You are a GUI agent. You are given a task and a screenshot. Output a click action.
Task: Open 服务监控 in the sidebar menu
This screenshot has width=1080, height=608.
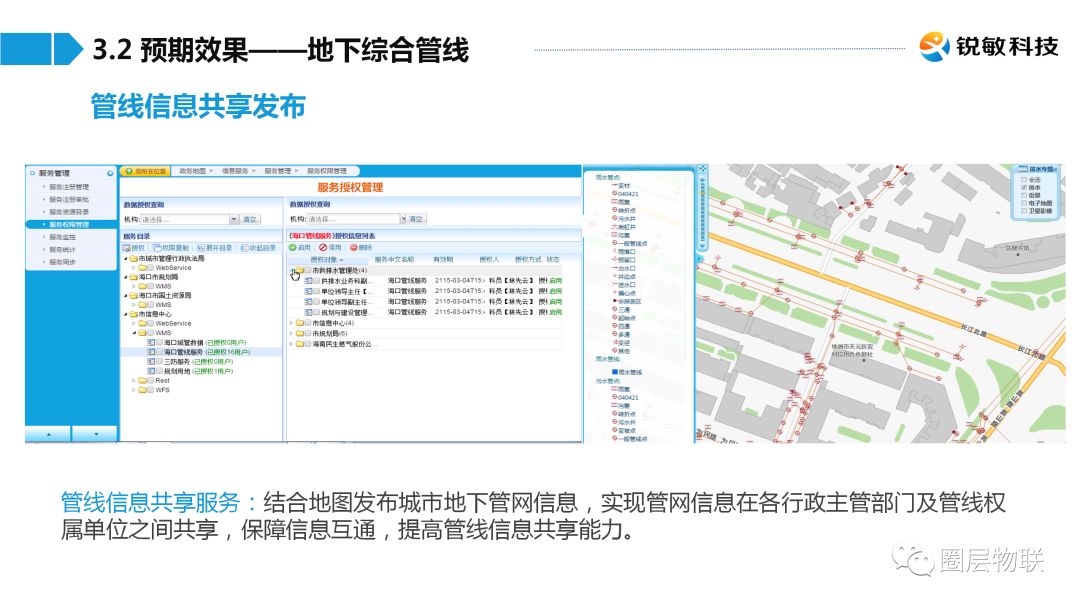coord(63,237)
